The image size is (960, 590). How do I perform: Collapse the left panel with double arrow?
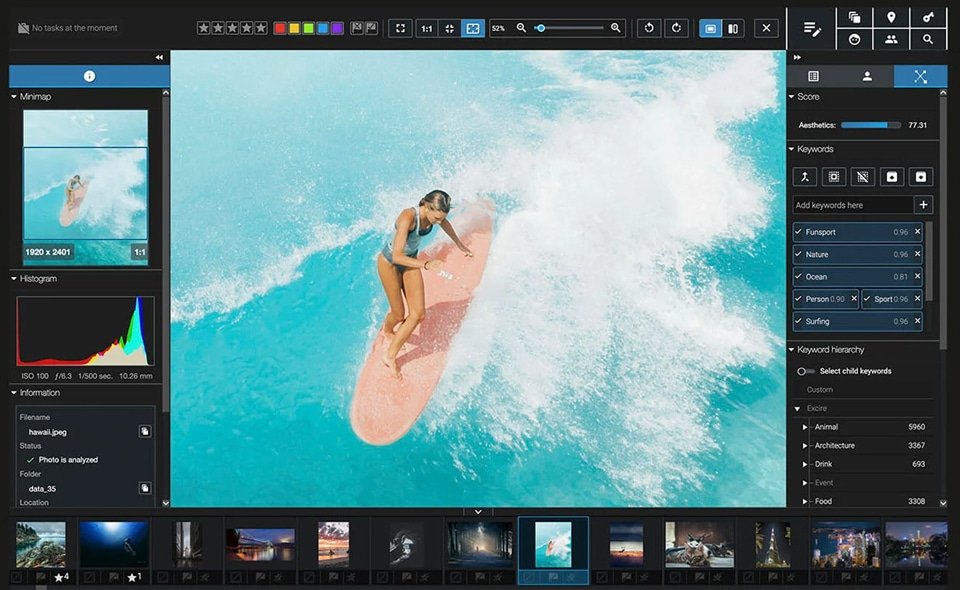coord(159,57)
